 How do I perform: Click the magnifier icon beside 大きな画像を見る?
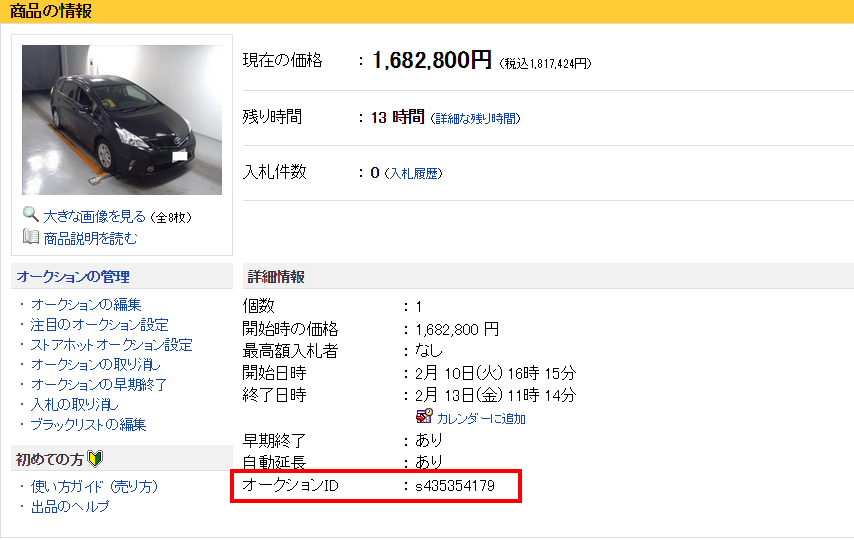point(30,214)
